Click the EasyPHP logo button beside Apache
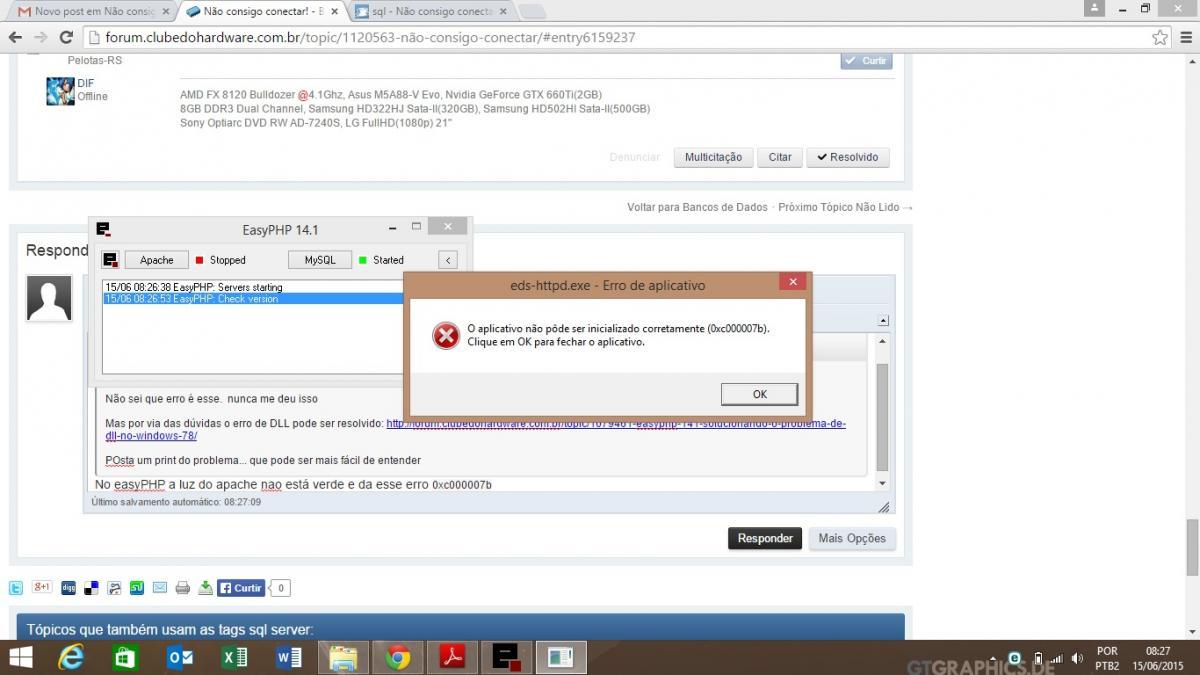 click(x=111, y=260)
